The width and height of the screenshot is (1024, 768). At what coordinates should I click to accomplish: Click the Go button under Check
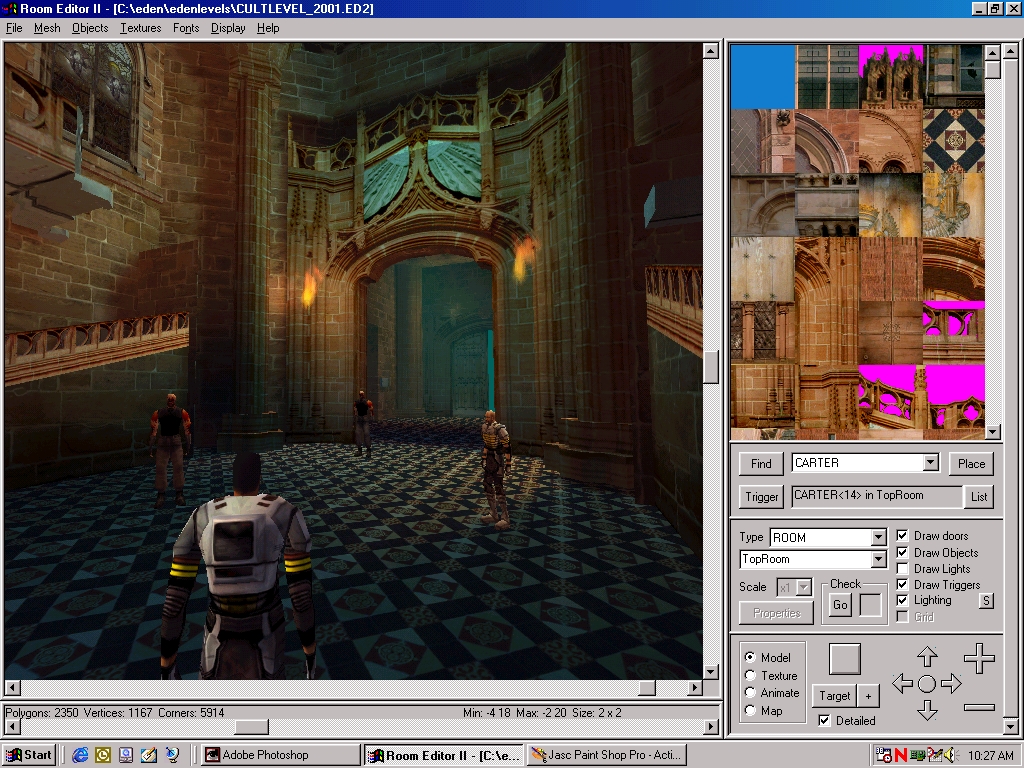click(840, 605)
